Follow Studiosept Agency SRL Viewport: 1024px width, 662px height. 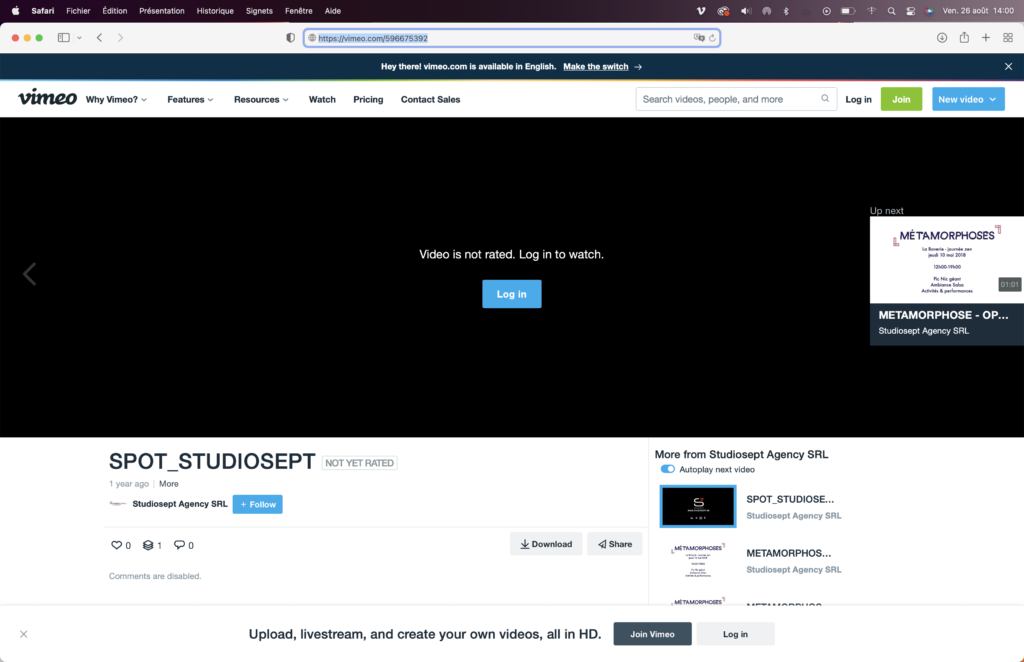coord(257,504)
